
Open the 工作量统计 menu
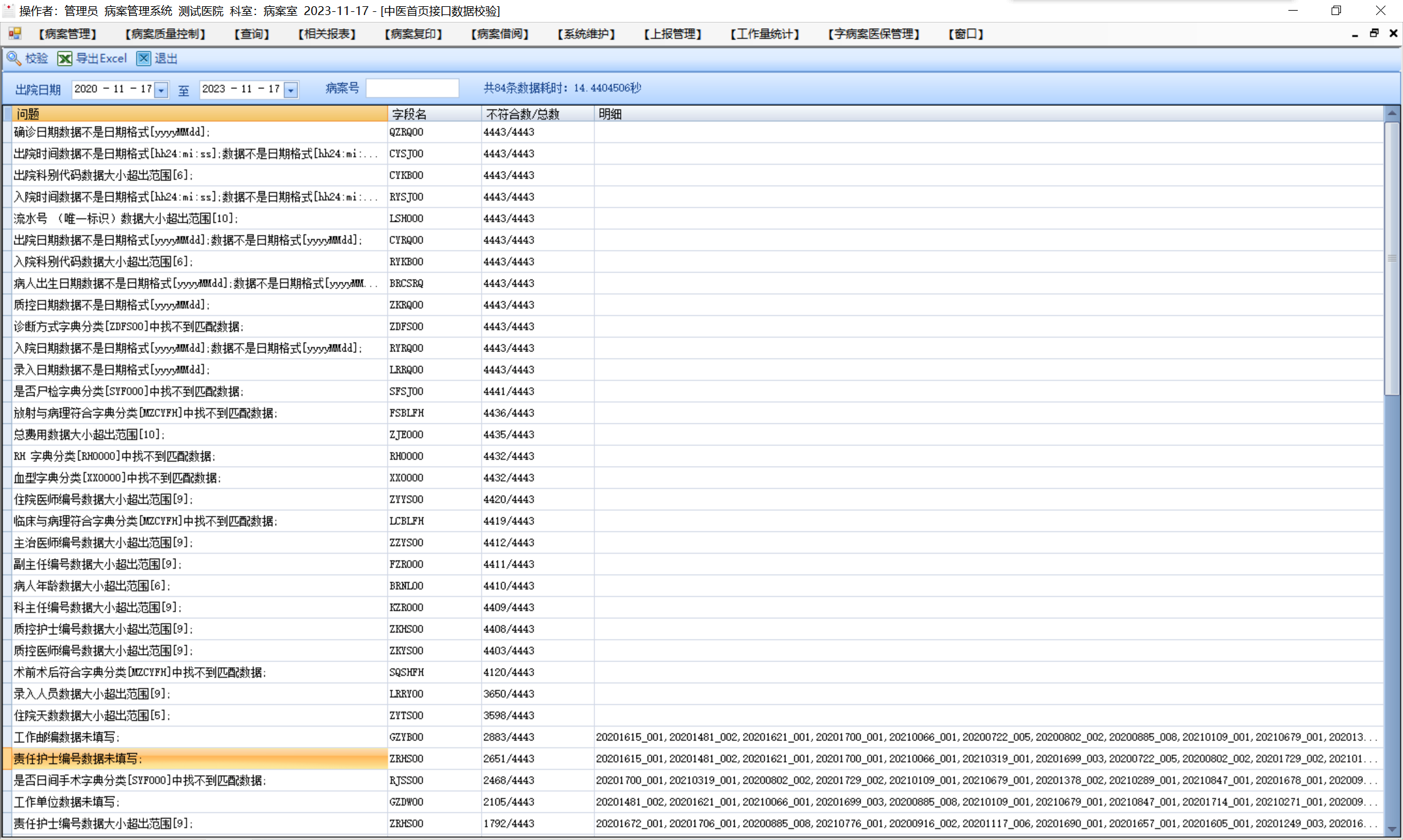tap(764, 34)
